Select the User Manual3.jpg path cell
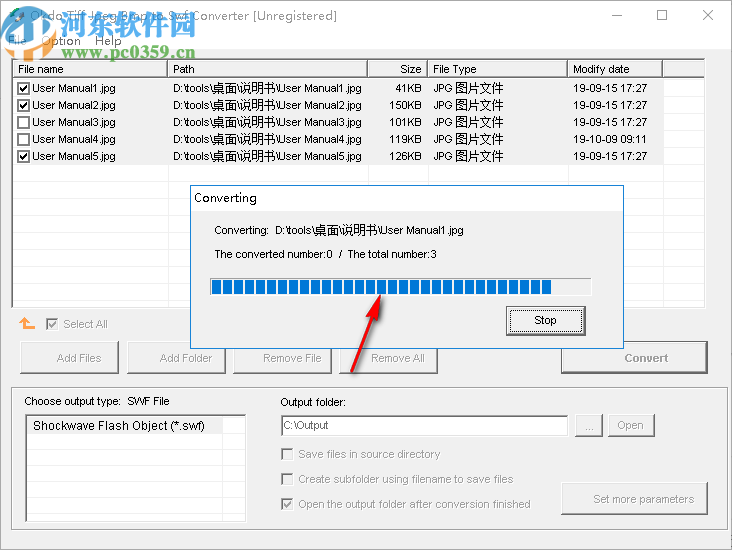Viewport: 732px width, 550px height. 267,122
